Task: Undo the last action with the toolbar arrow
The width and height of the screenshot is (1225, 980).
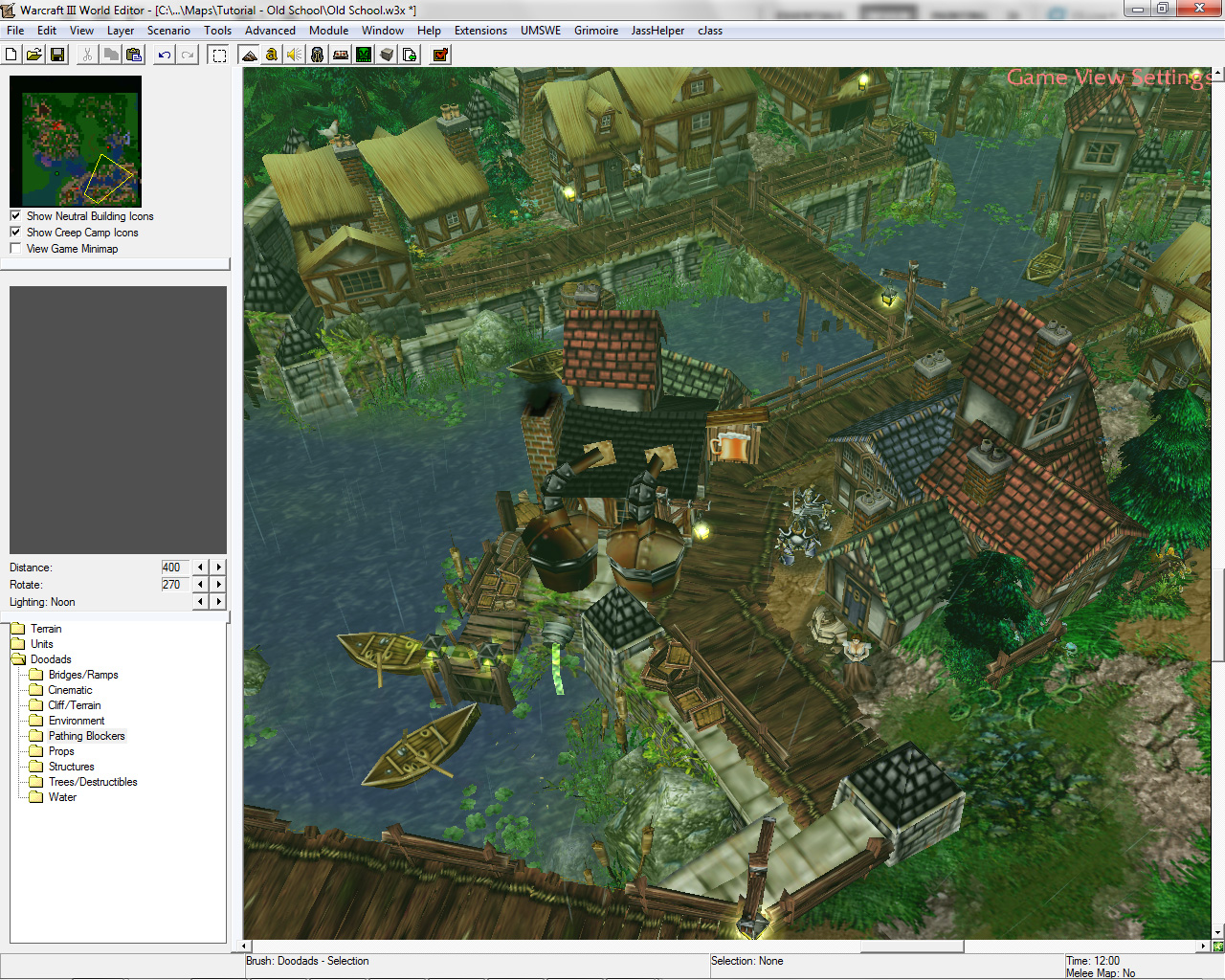Action: 165,55
